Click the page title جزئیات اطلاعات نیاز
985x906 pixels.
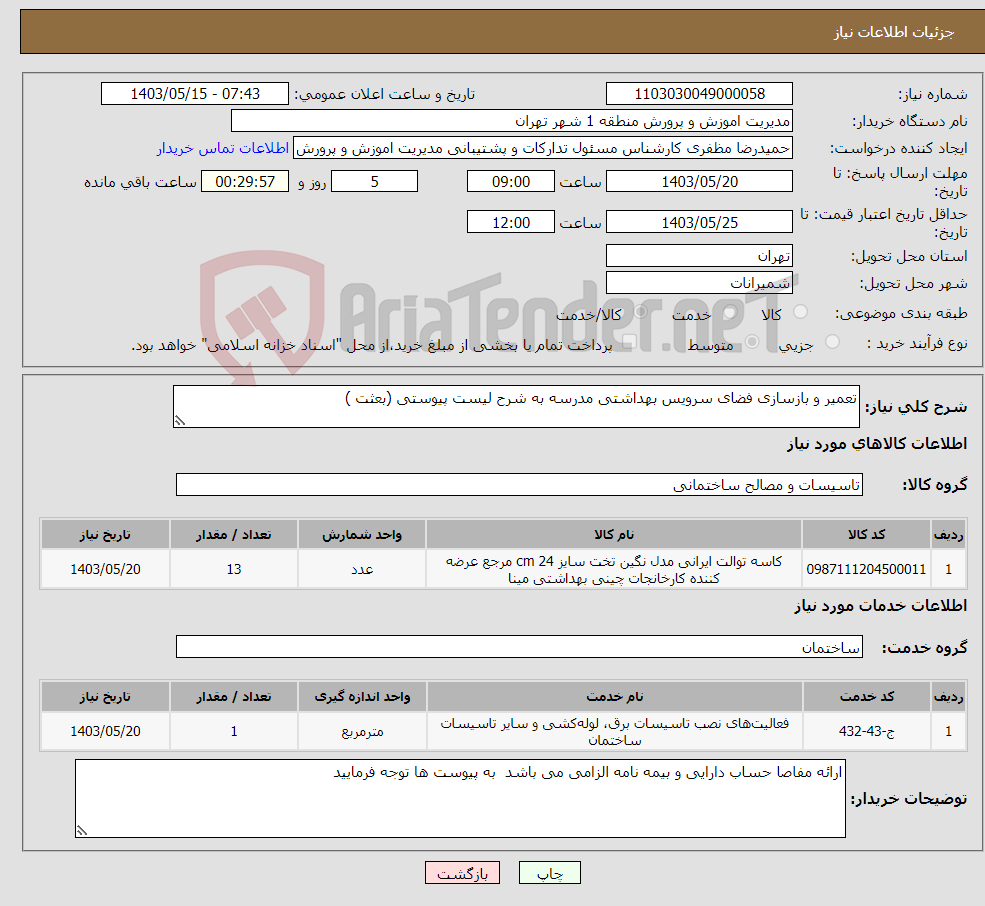click(894, 32)
